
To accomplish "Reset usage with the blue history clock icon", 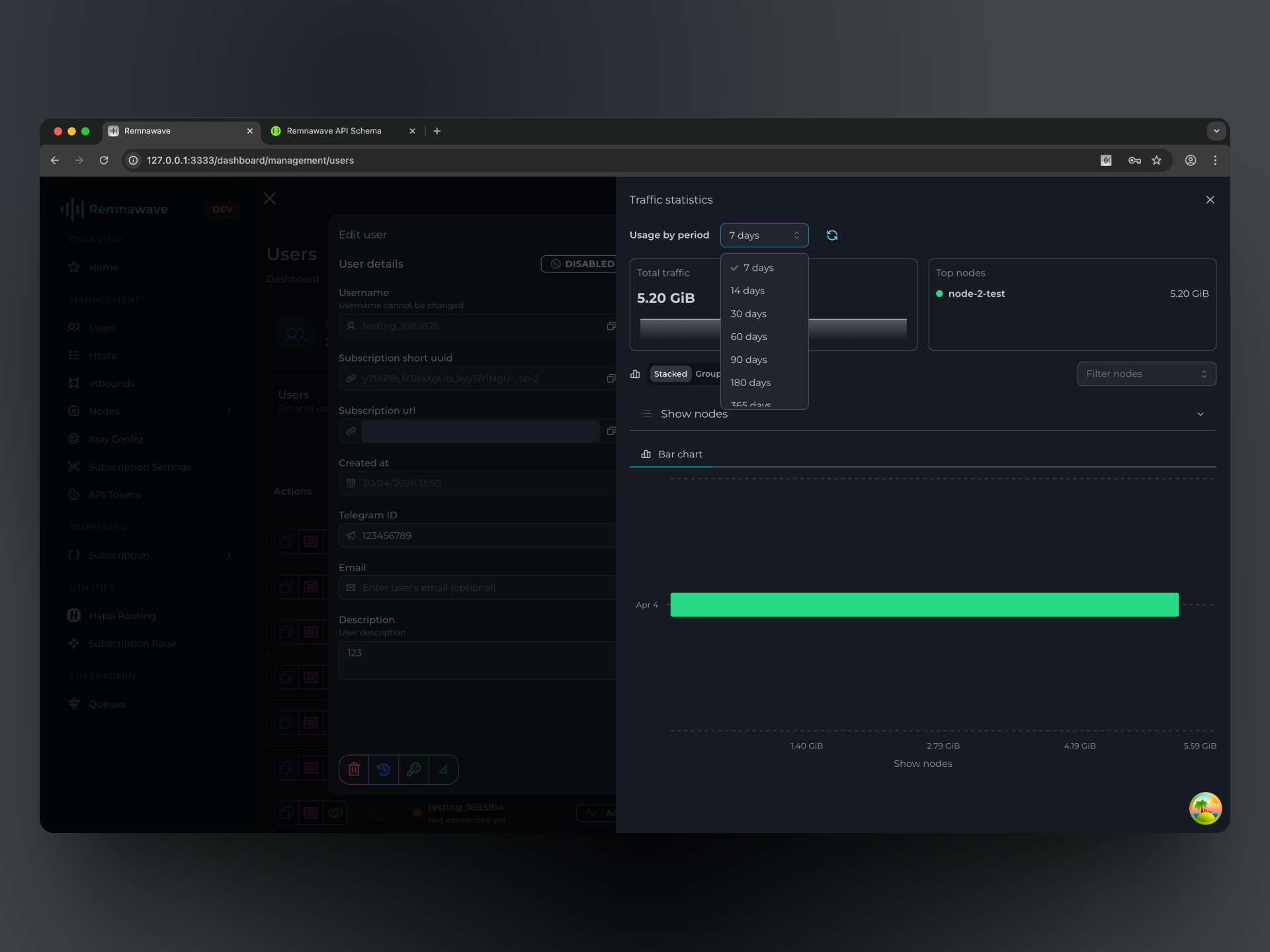I will pyautogui.click(x=384, y=770).
